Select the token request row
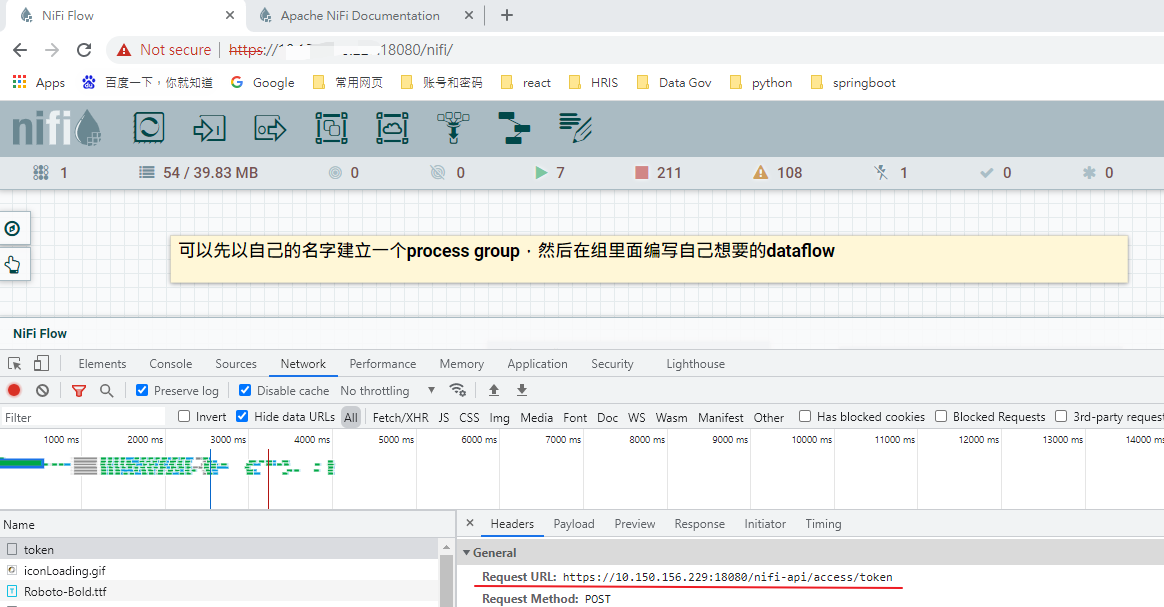The image size is (1164, 607). tap(220, 549)
